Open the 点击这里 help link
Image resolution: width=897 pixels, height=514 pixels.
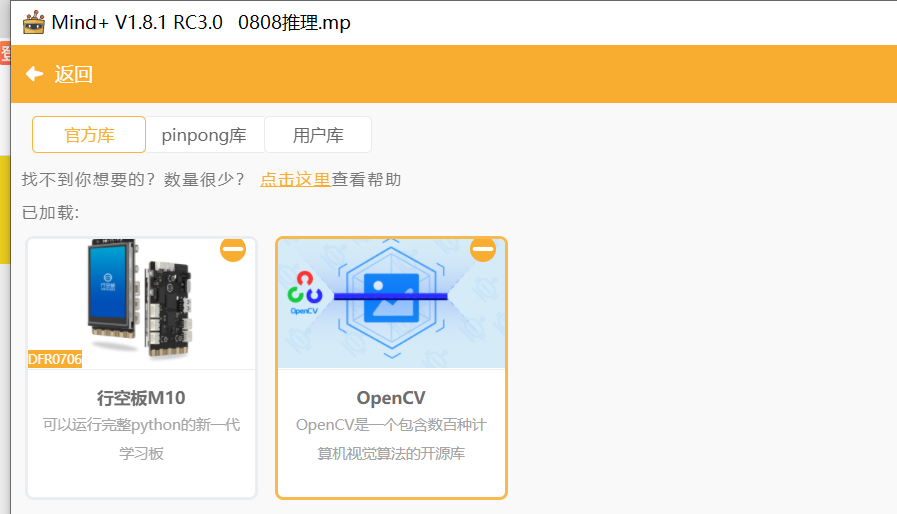point(295,180)
